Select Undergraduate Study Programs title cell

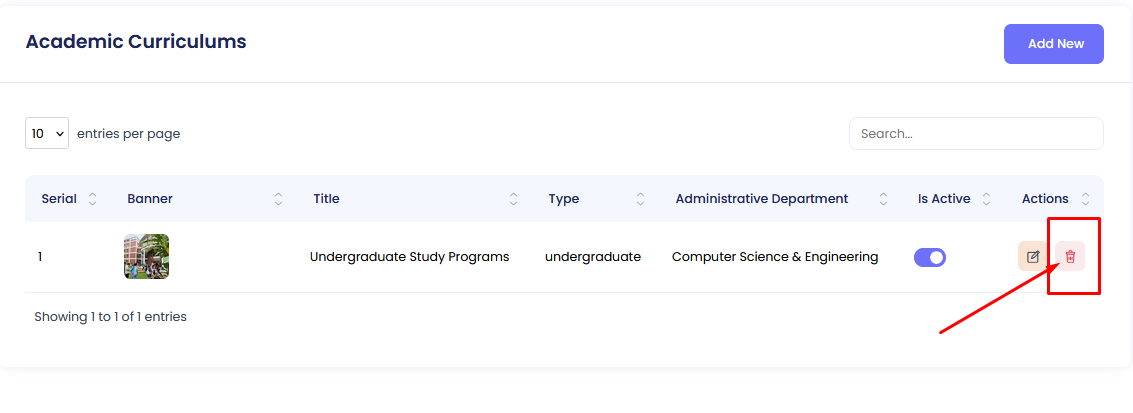(409, 257)
